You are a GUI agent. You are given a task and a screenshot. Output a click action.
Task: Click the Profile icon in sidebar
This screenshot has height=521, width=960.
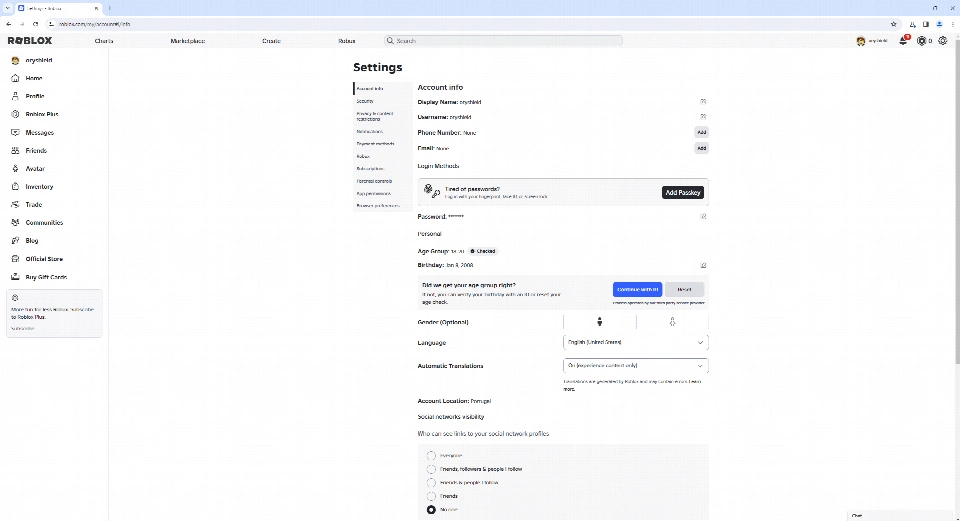coord(15,96)
